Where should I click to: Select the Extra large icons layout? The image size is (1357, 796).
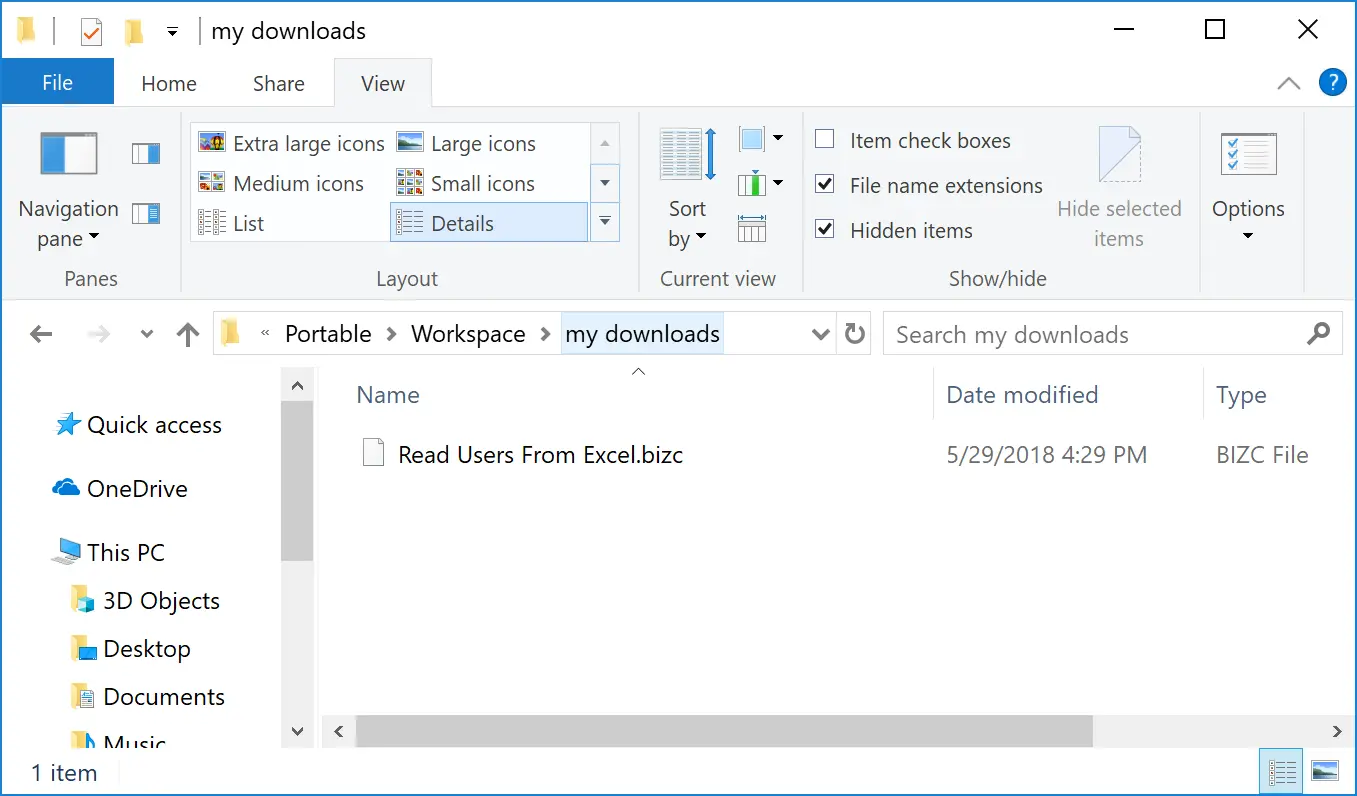(292, 143)
